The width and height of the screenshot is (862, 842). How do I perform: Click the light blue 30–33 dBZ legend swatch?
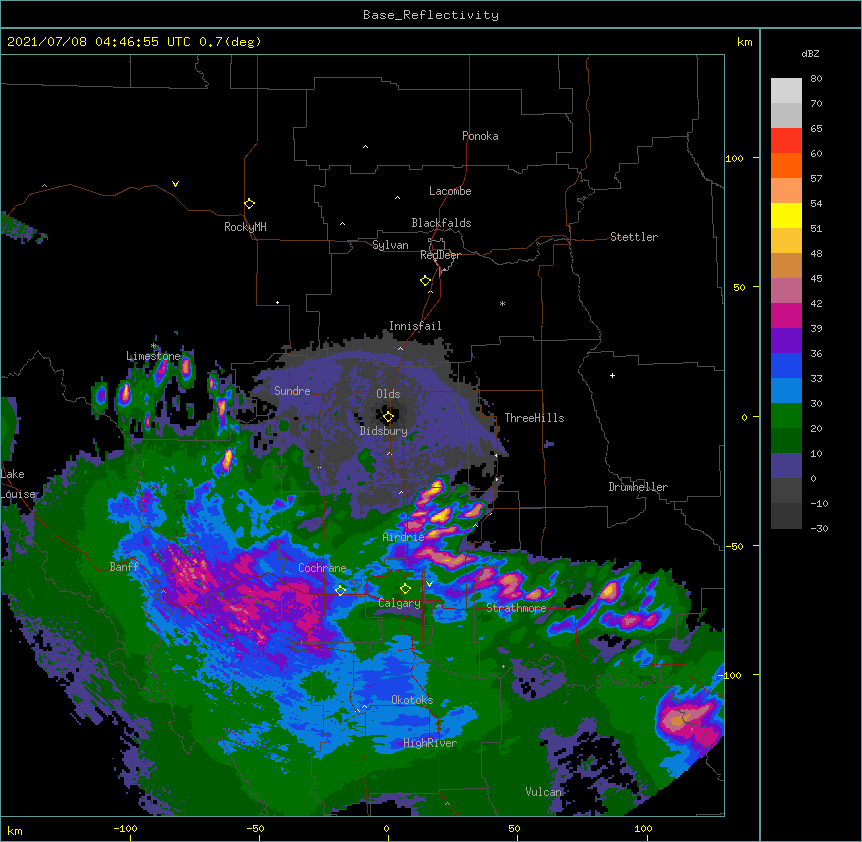786,391
